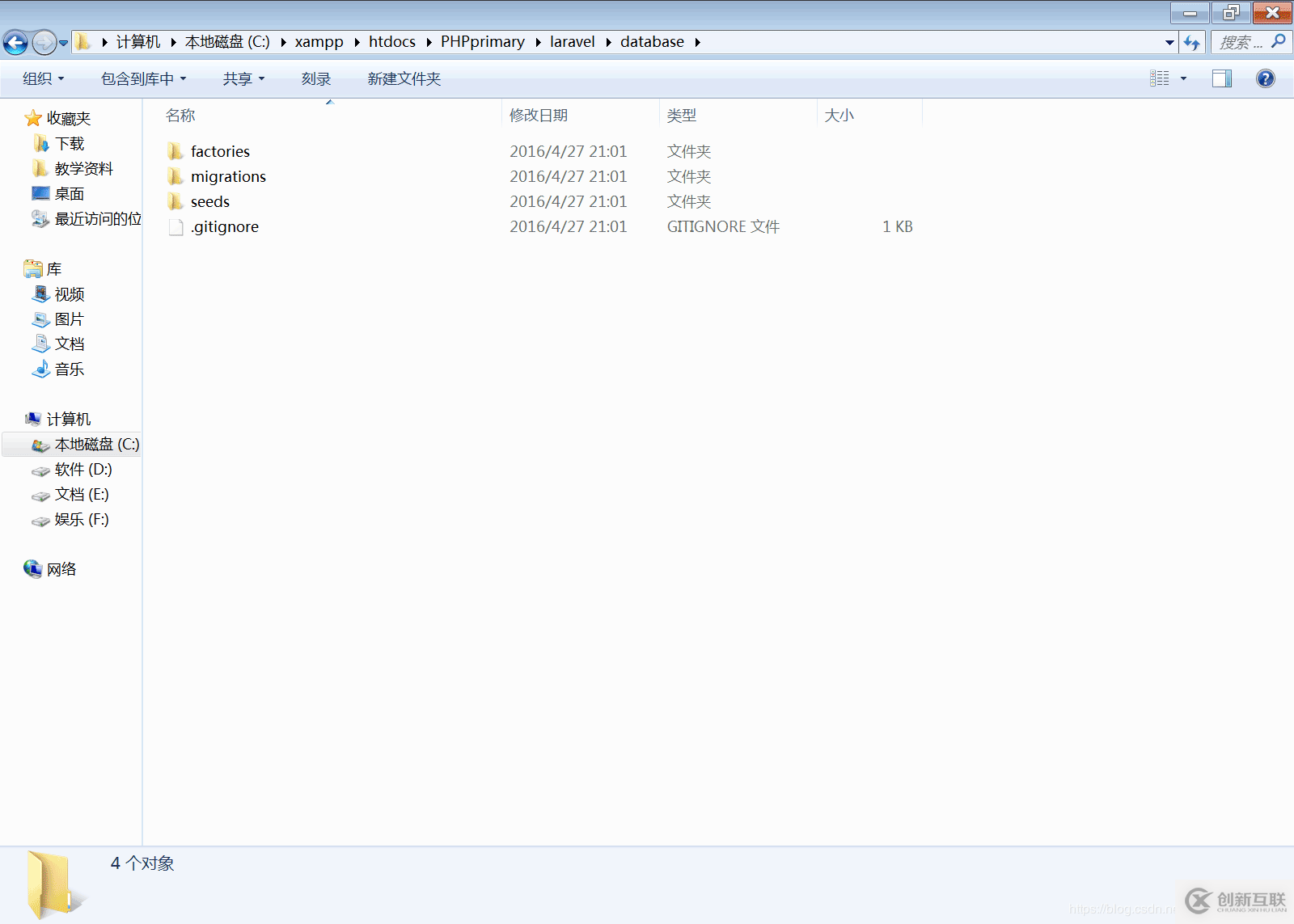Select the 库 libraries icon in the sidebar
Viewport: 1294px width, 924px height.
click(33, 268)
